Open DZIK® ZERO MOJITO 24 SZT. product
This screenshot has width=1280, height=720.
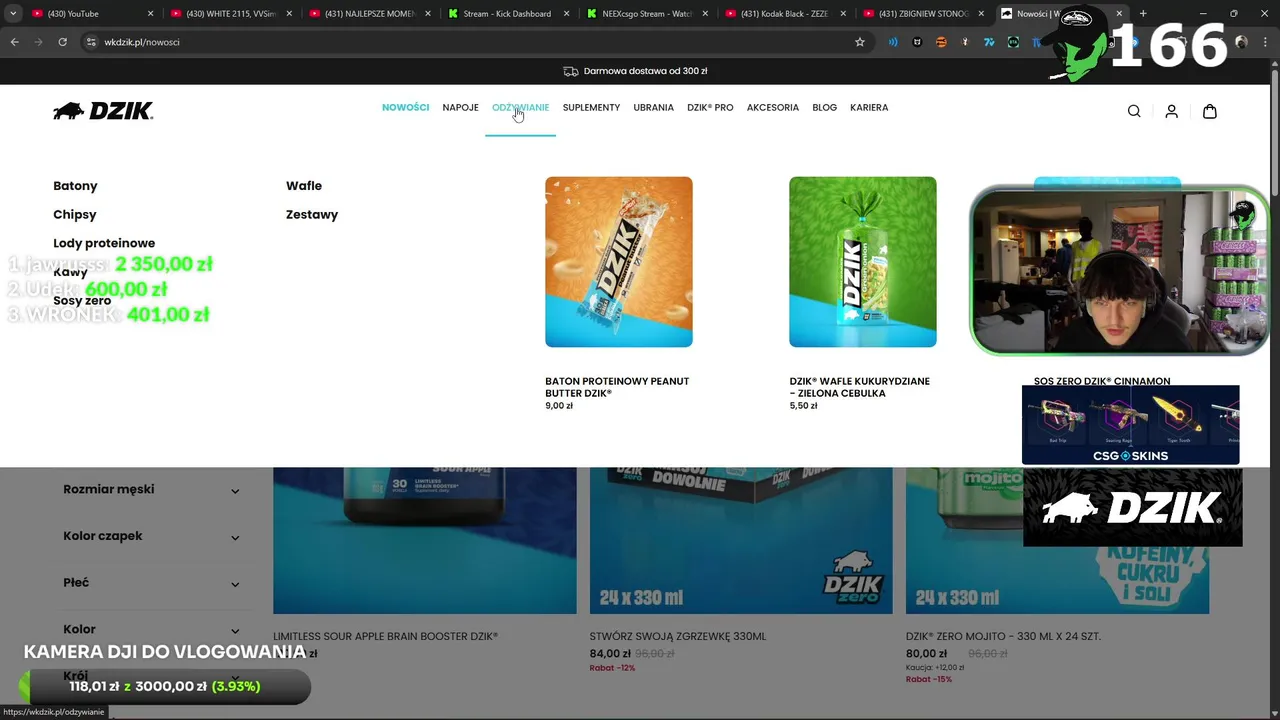(1003, 637)
